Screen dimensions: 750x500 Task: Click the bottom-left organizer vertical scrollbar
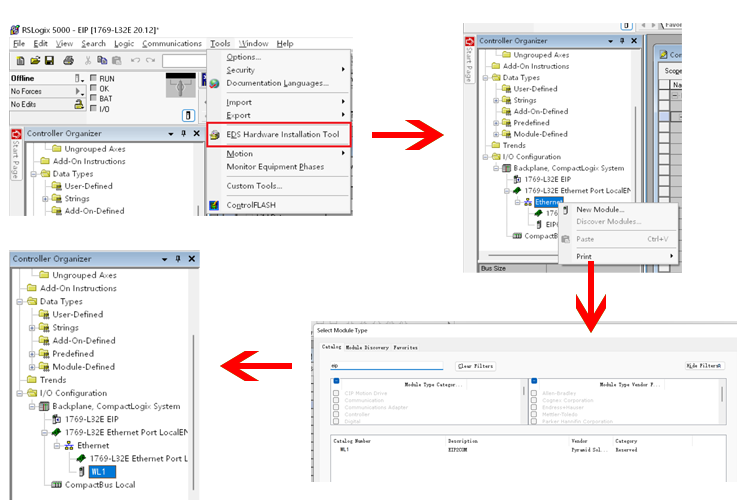pyautogui.click(x=193, y=411)
